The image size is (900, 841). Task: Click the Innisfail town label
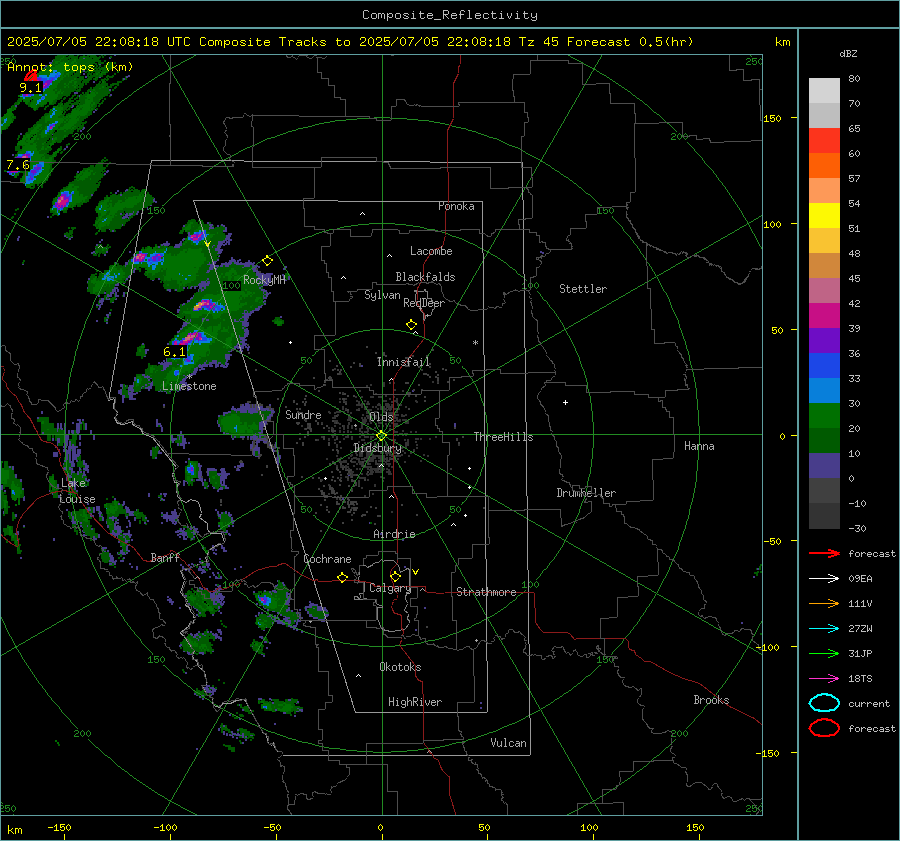[x=404, y=362]
